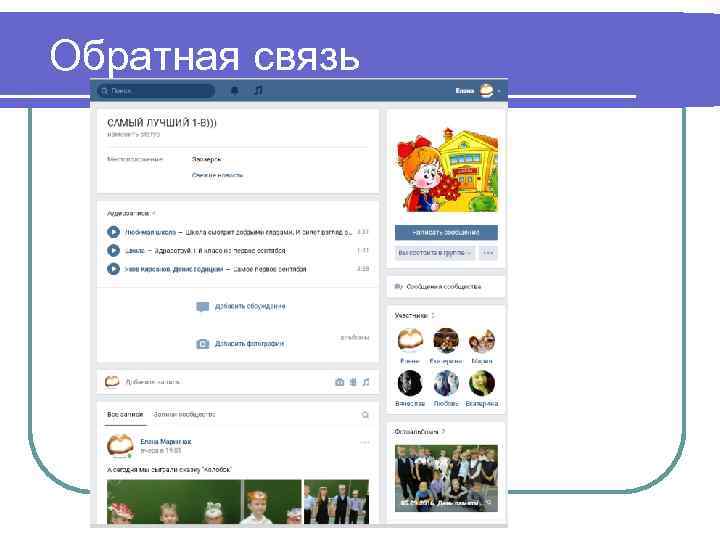Screen dimensions: 720x540
Task: Switch to Записи сообщества tab
Action: 184,414
